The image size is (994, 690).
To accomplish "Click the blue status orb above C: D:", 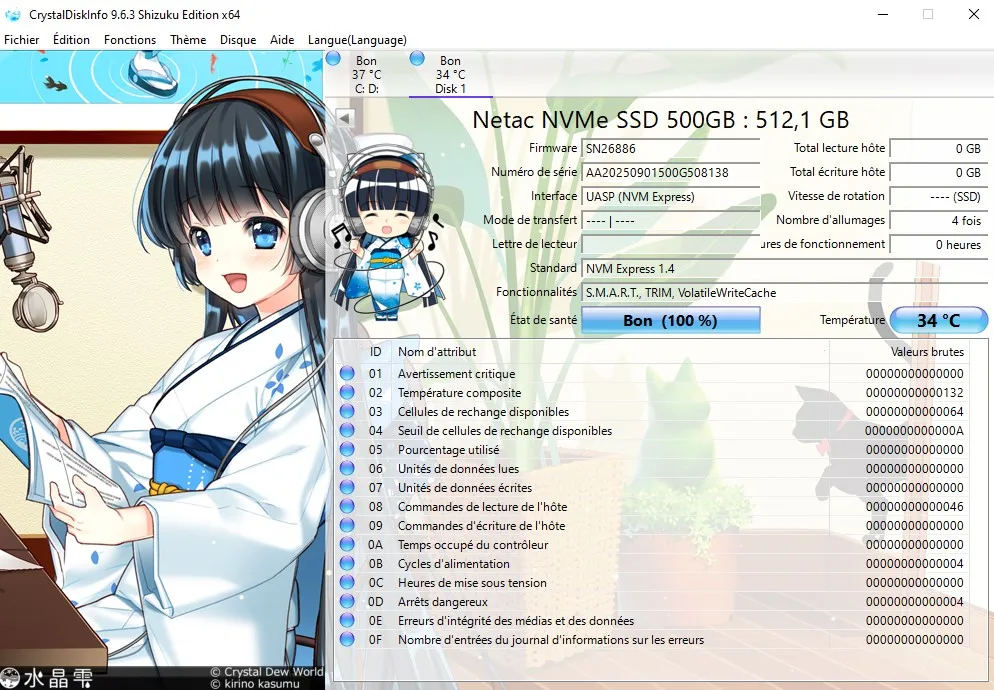I will (x=333, y=59).
